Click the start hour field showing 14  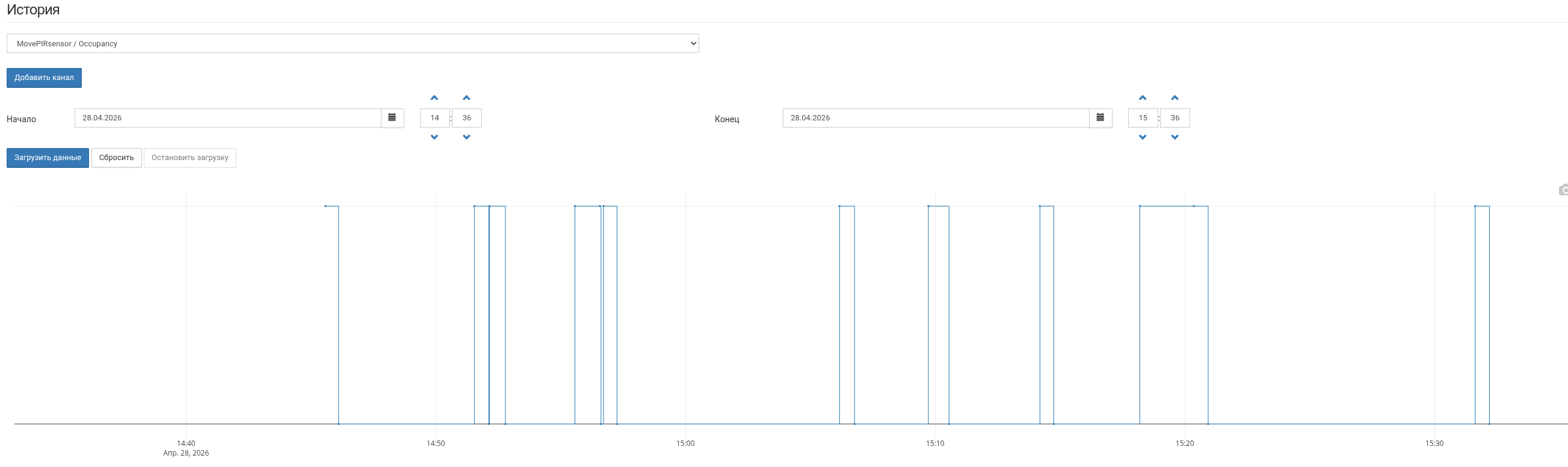point(434,118)
